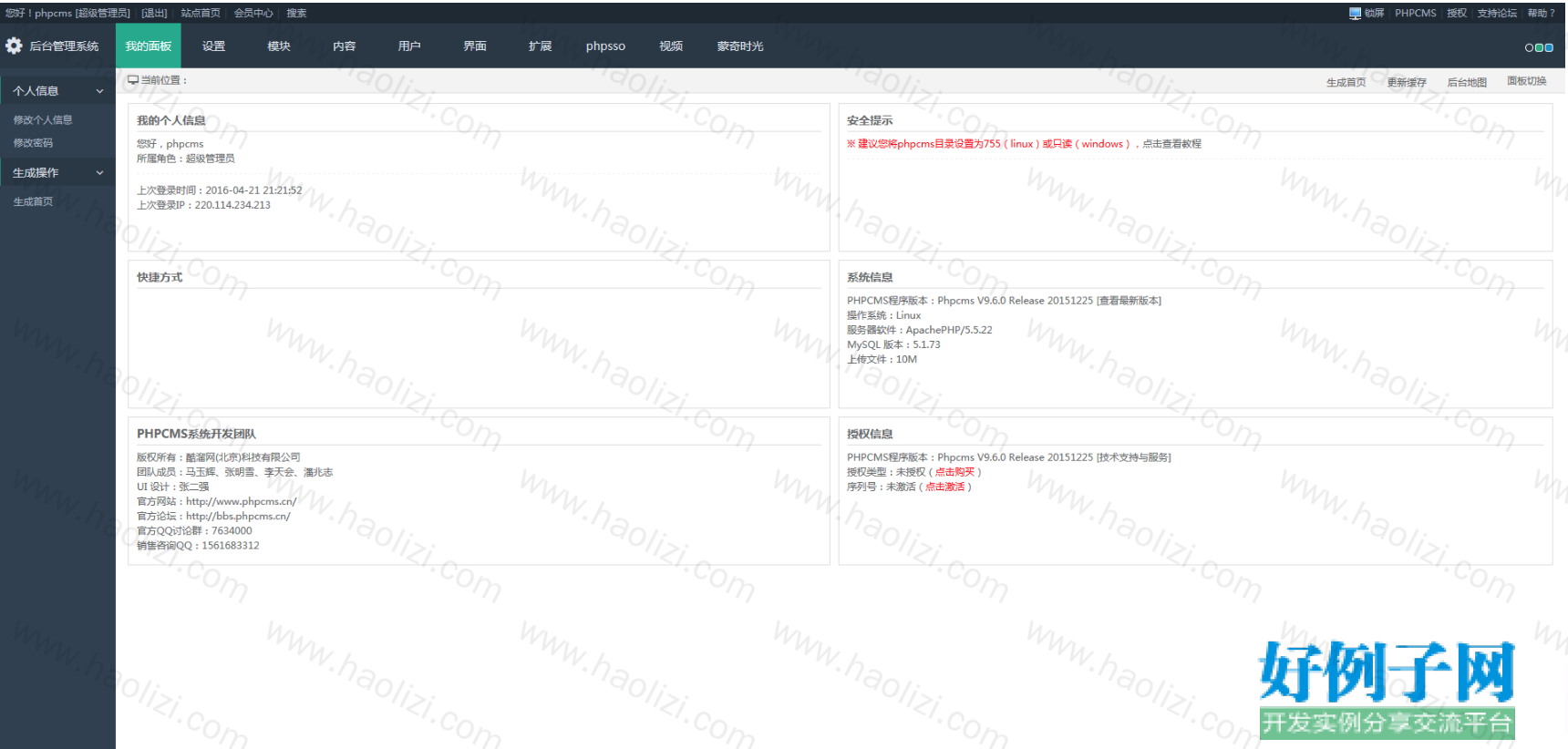1568x749 pixels.
Task: Open 后台地图 admin map
Action: coord(1467,82)
